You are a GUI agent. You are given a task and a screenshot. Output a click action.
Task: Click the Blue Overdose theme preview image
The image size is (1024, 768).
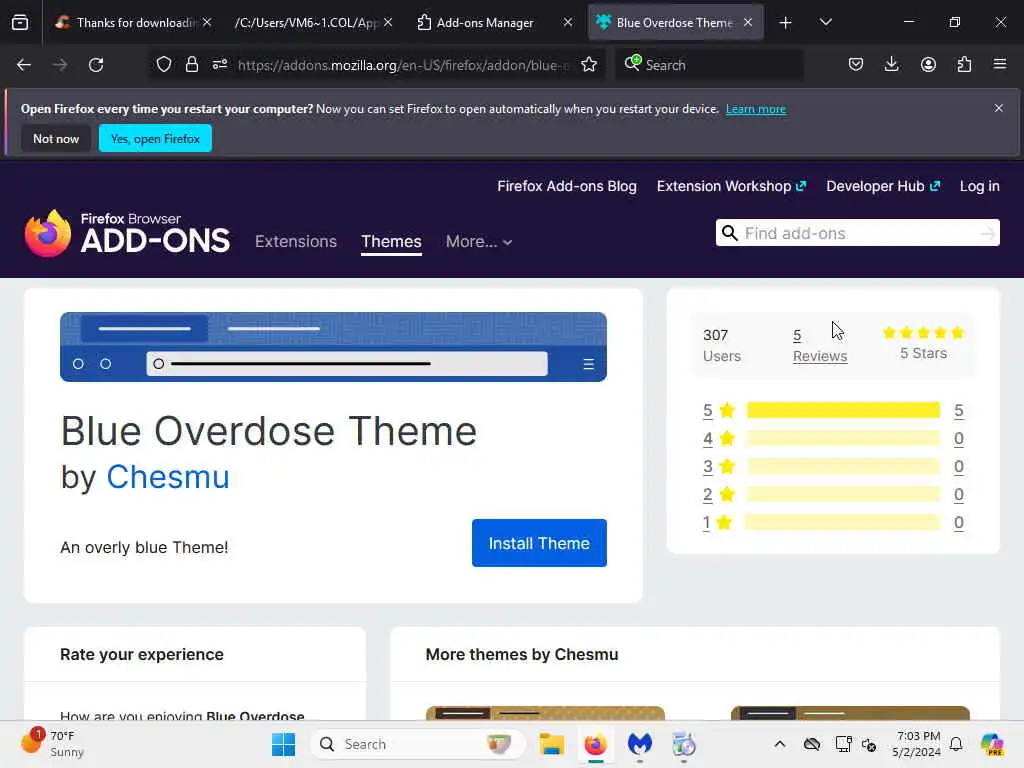click(x=333, y=347)
